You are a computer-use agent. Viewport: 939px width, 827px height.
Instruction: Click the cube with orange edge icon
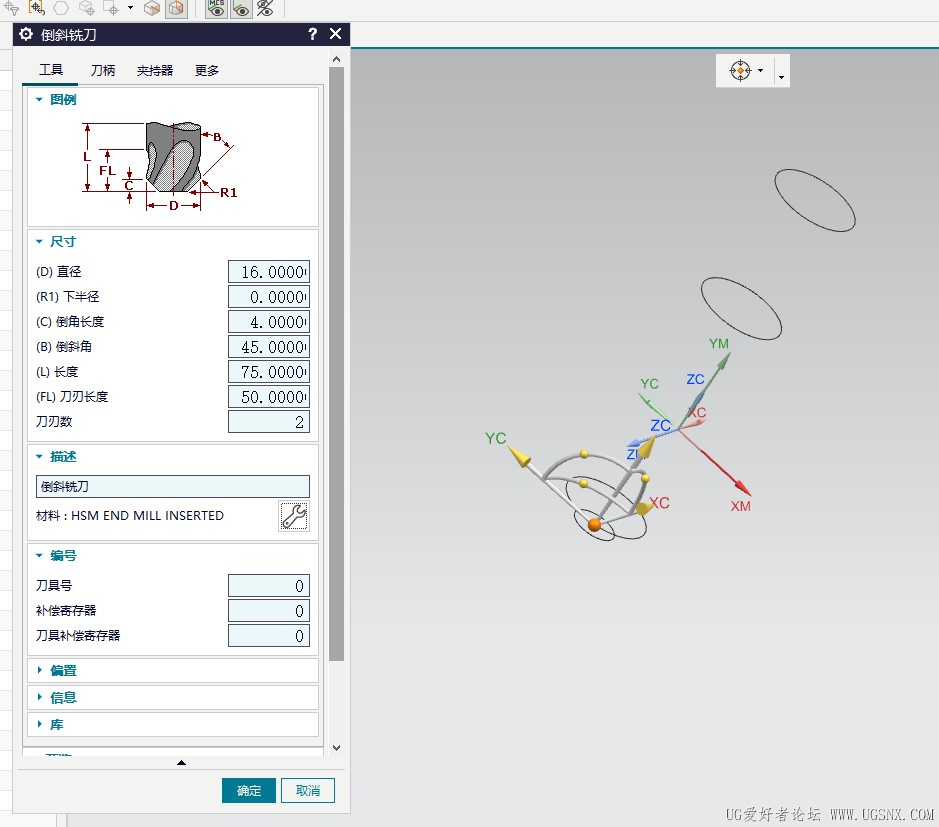pos(152,8)
